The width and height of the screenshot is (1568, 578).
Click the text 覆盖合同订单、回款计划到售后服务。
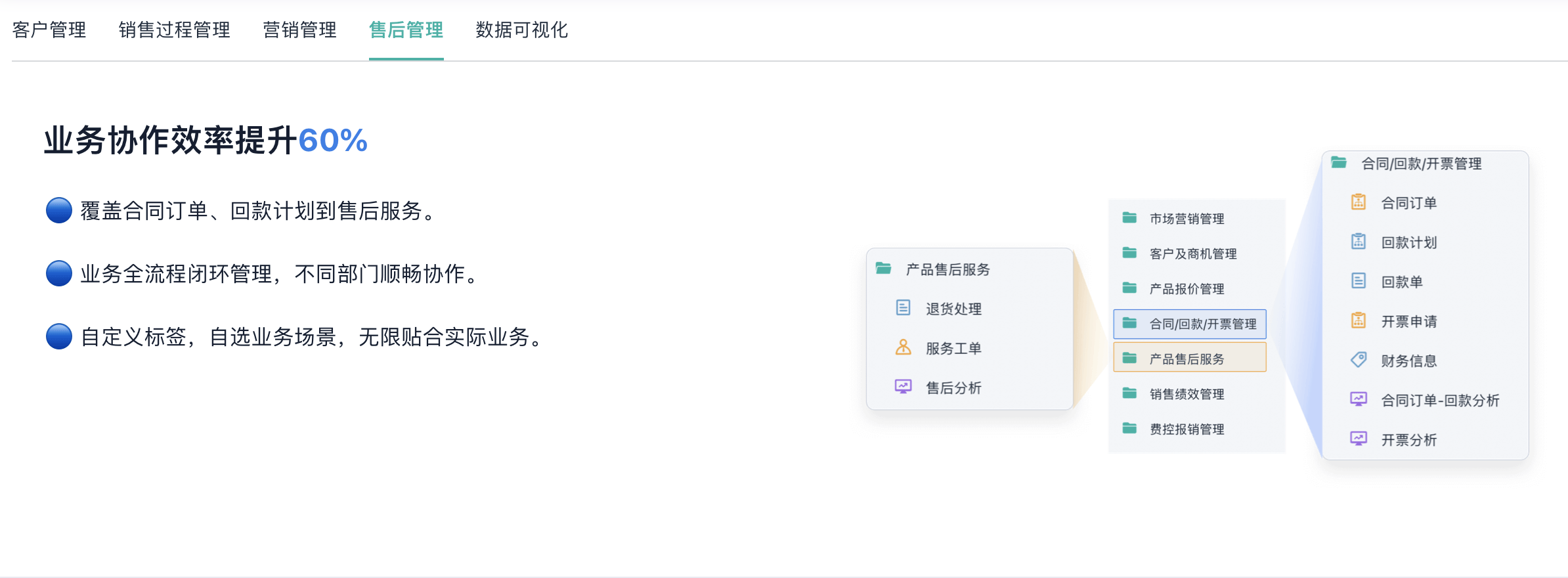(257, 211)
